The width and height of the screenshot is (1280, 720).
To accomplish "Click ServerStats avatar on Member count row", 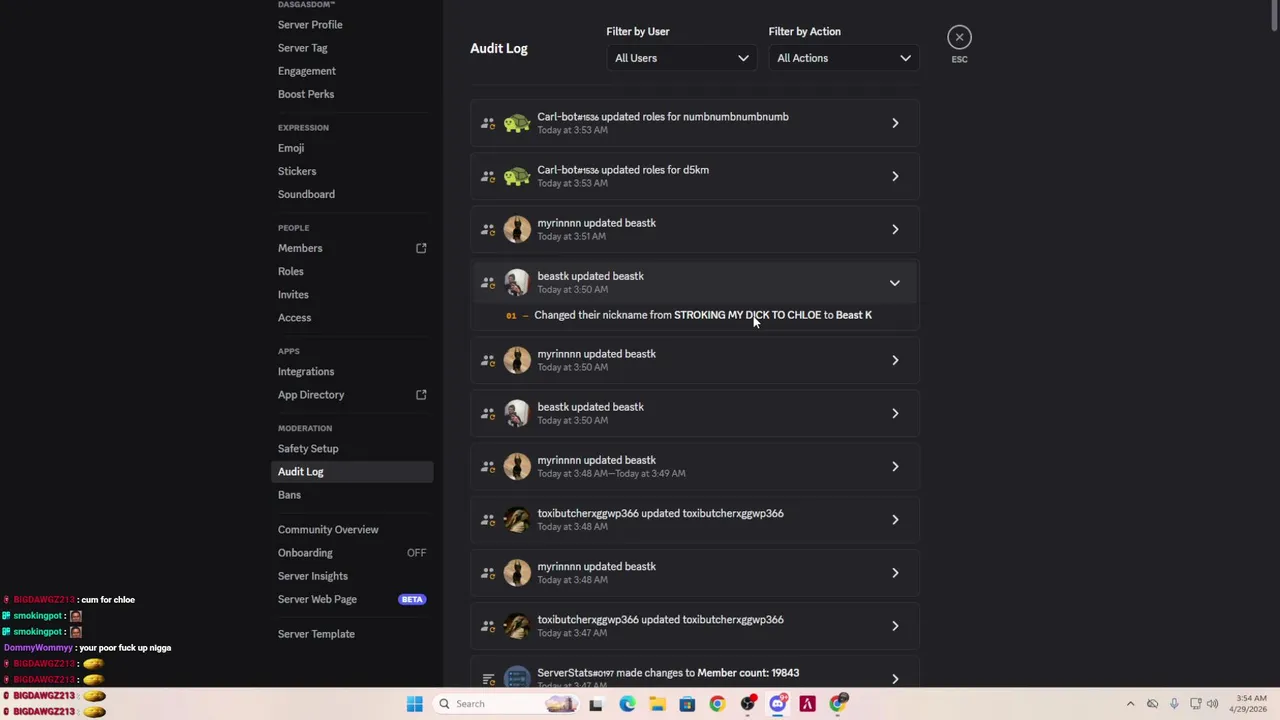I will 517,677.
